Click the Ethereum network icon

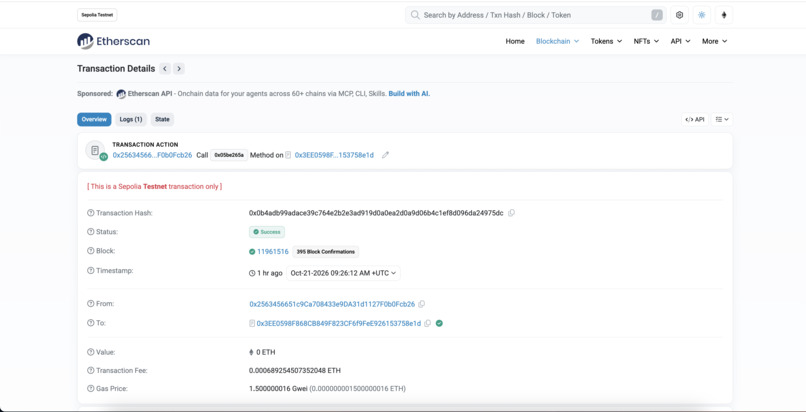point(724,15)
